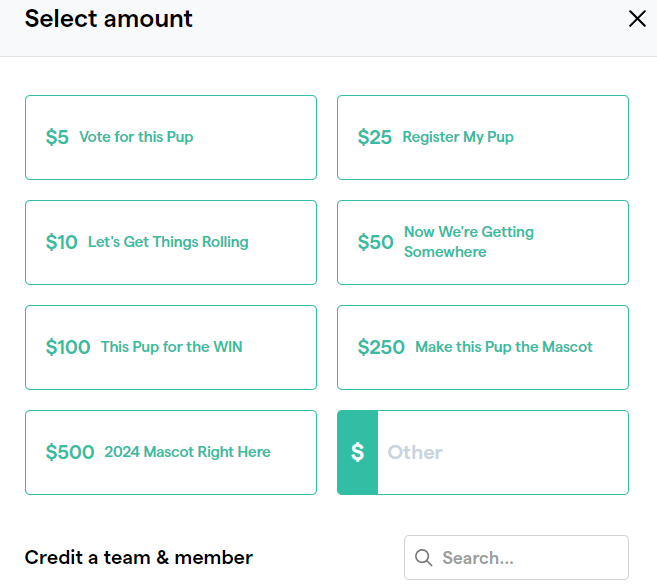Click the team and member Search box
This screenshot has height=587, width=657.
(516, 558)
